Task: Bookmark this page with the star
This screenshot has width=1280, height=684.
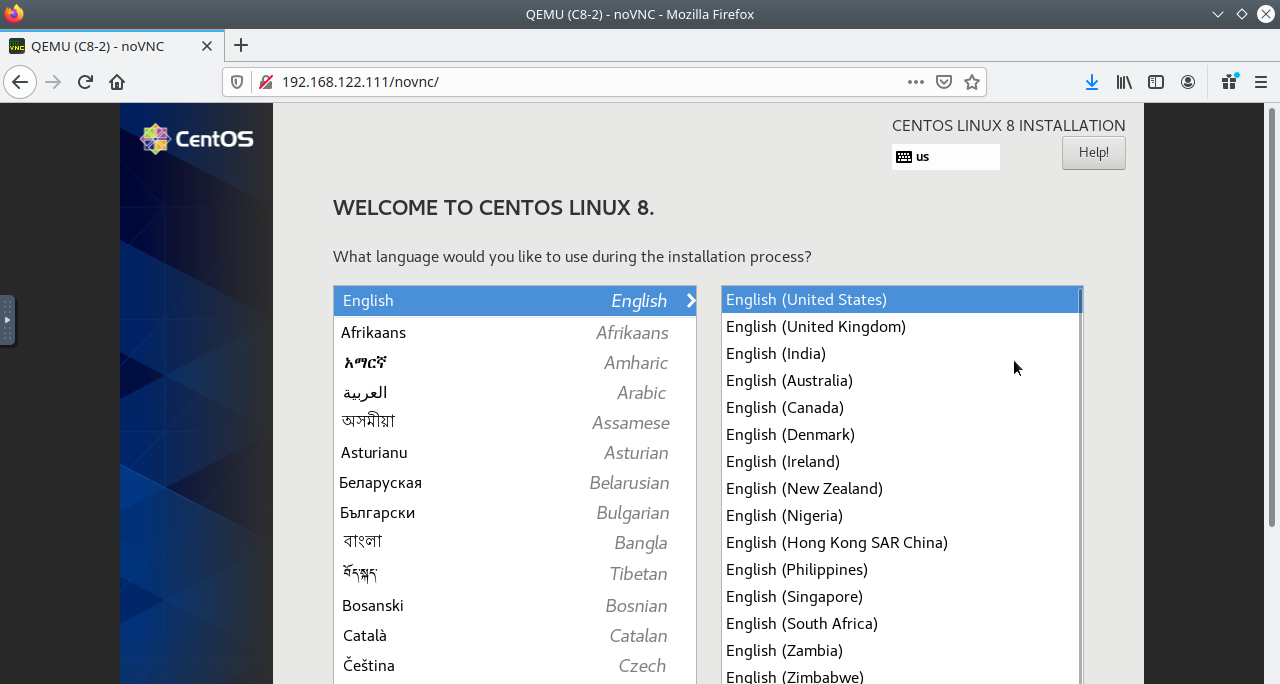Action: pyautogui.click(x=971, y=82)
